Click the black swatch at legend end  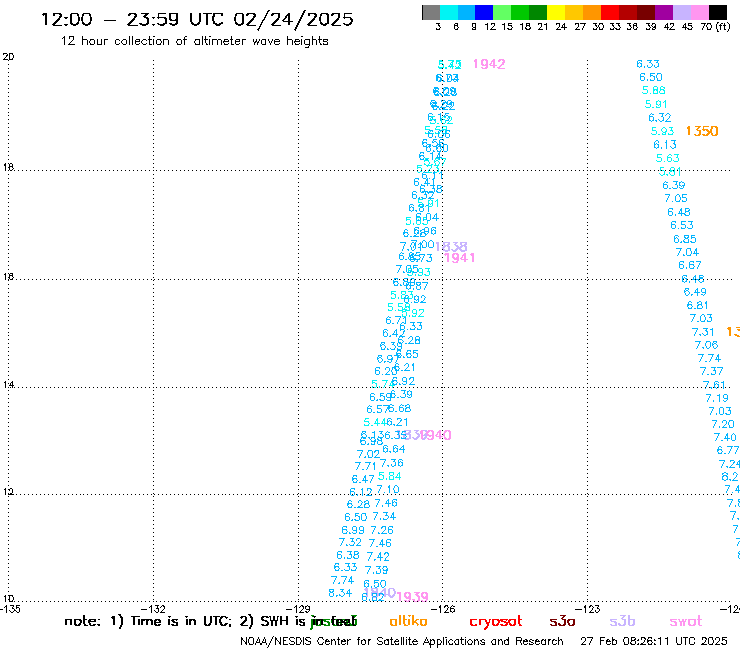[x=718, y=12]
